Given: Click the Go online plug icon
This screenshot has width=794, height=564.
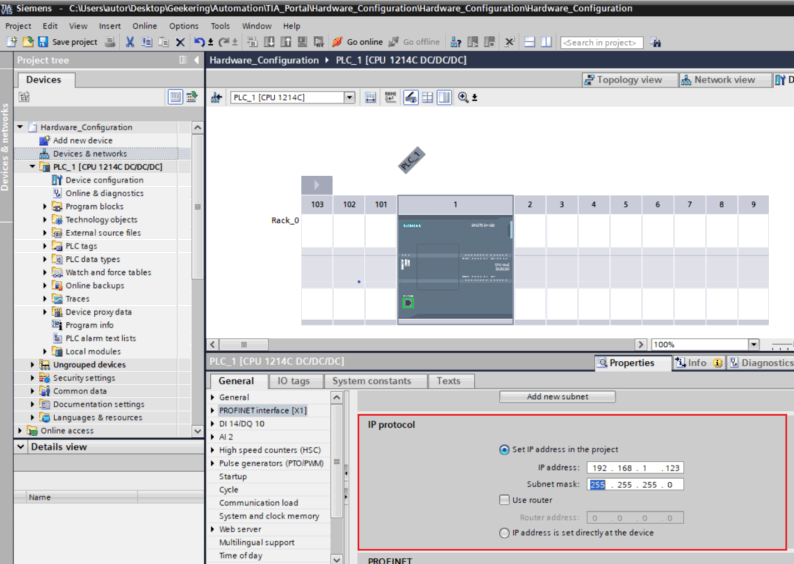Looking at the screenshot, I should [337, 42].
